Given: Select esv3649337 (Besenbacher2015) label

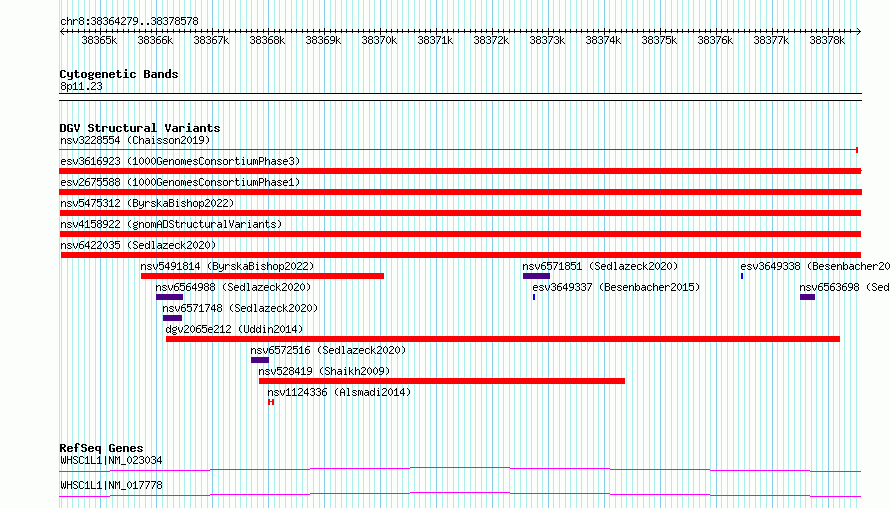Looking at the screenshot, I should tap(616, 287).
